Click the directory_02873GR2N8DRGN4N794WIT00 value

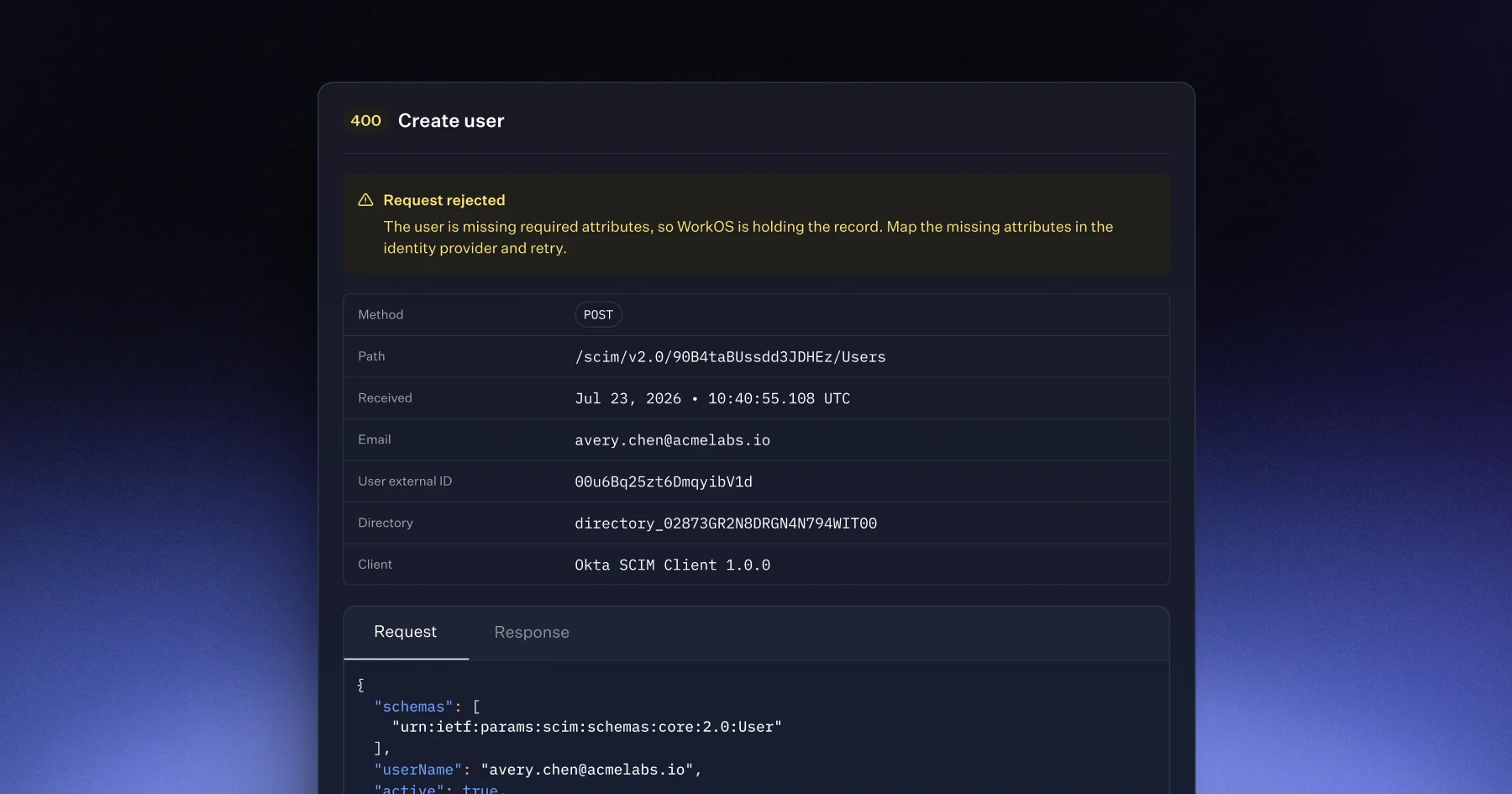pyautogui.click(x=726, y=523)
